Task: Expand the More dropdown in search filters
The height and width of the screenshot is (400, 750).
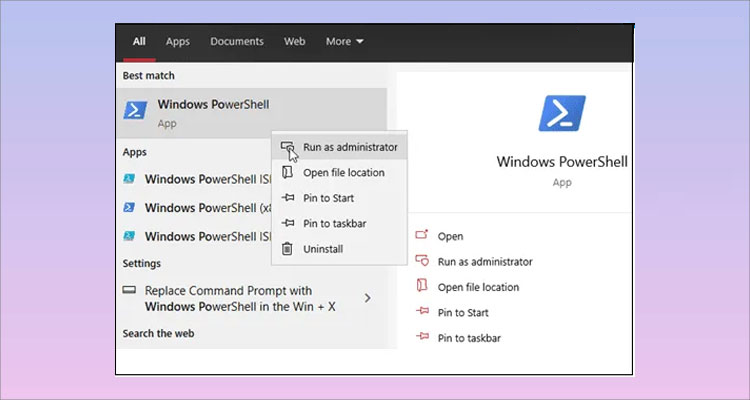Action: pos(344,42)
